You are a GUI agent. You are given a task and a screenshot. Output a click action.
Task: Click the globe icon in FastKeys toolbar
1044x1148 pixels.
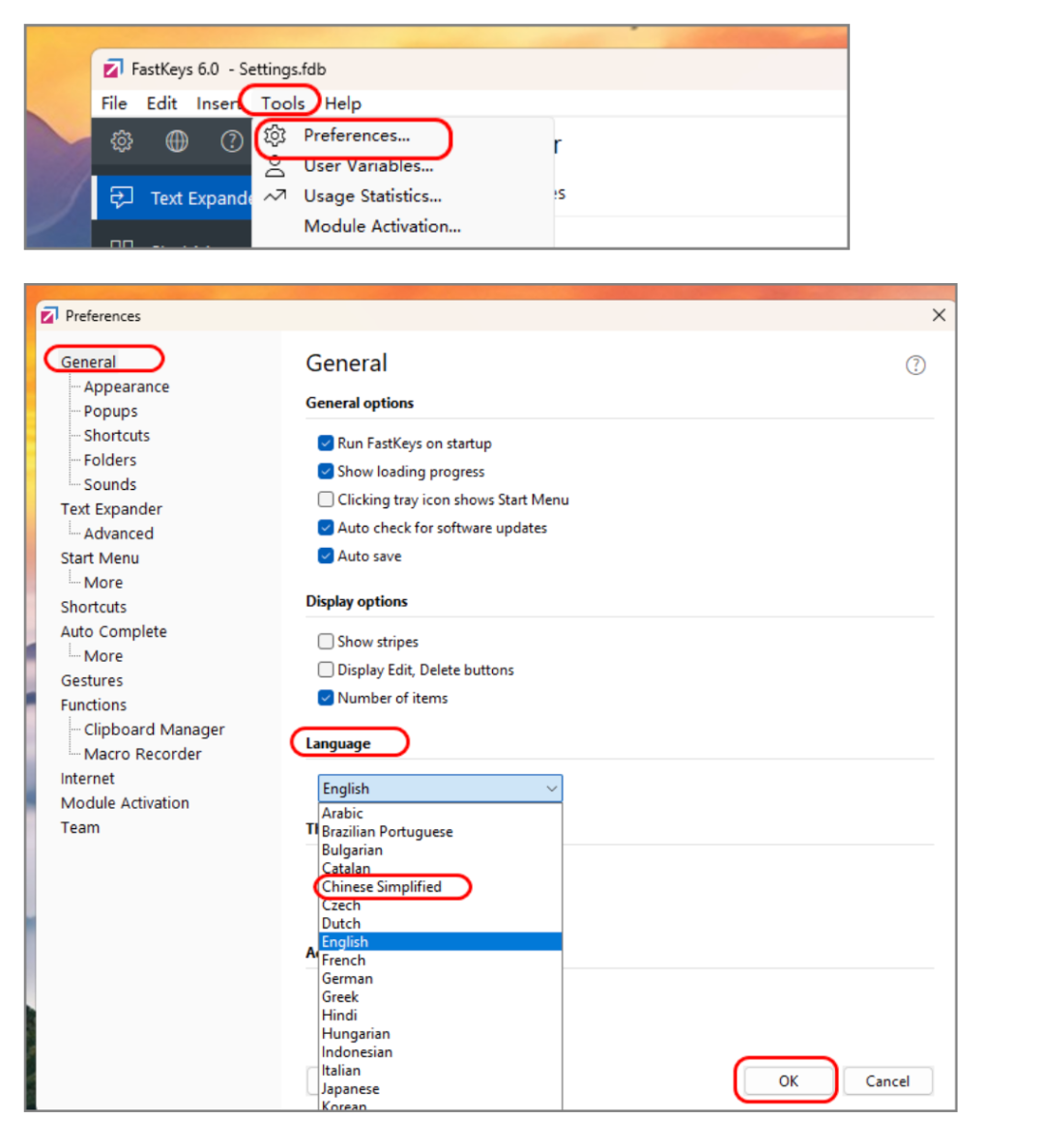(177, 140)
